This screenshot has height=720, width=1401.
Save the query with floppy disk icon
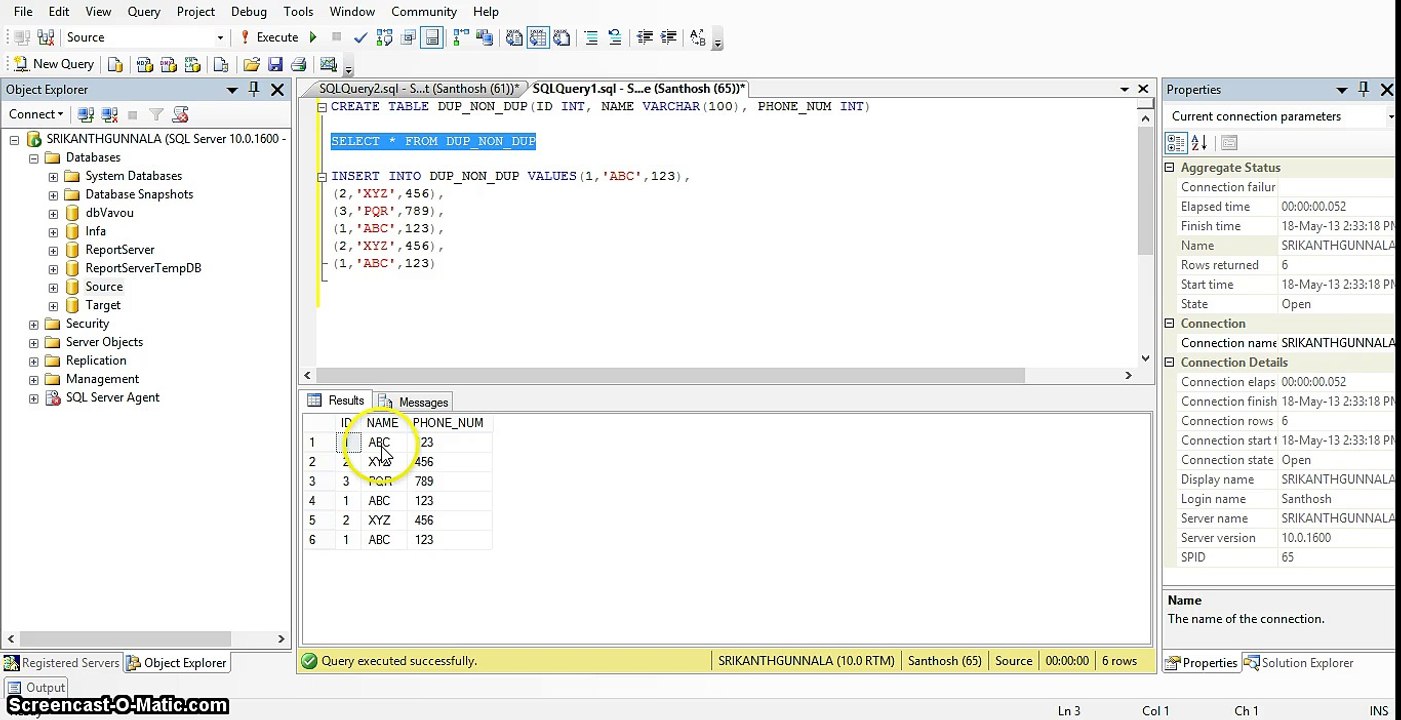(276, 64)
